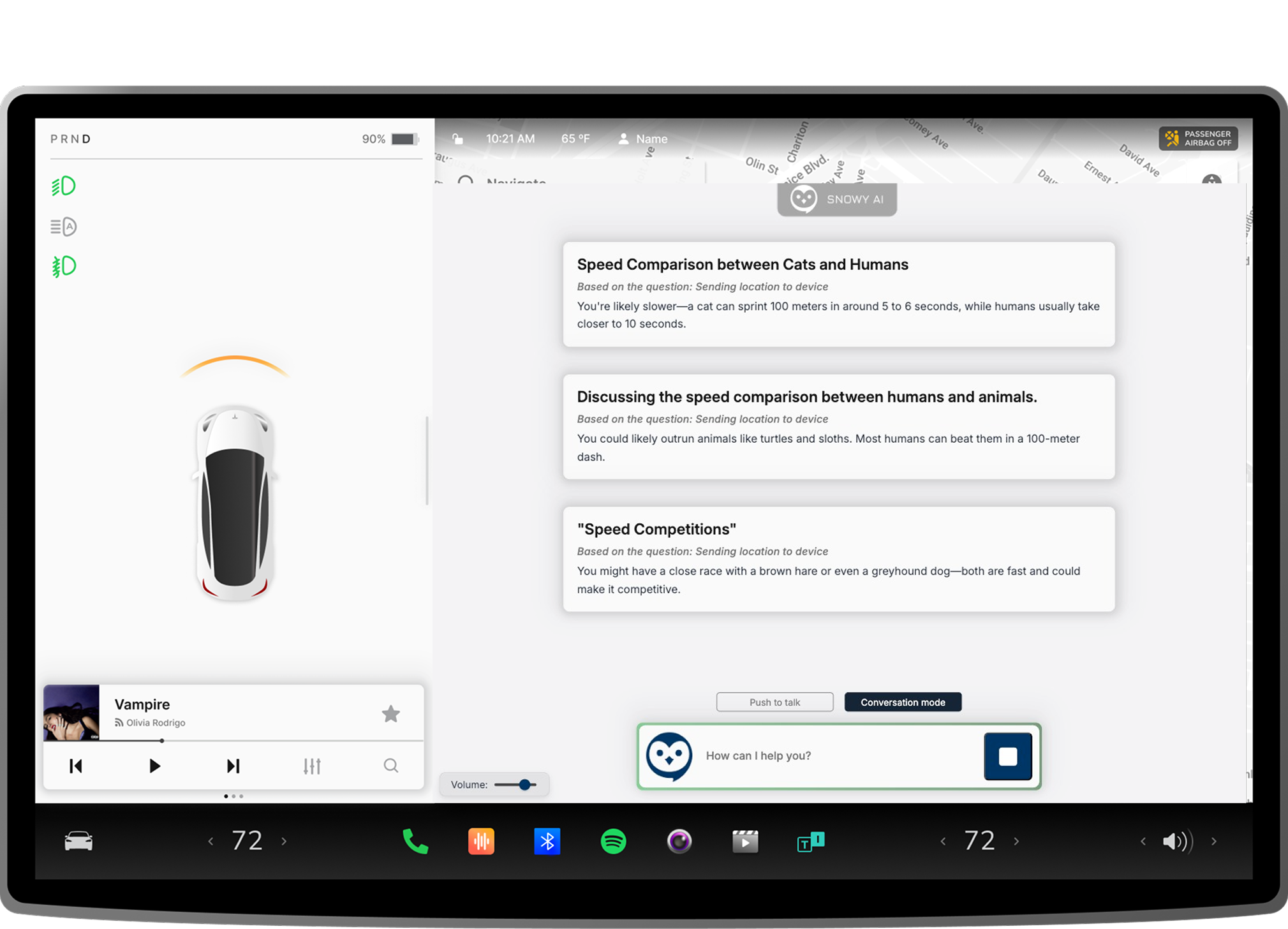This screenshot has width=1288, height=929.
Task: Increase driver temperature with right chevron
Action: click(285, 841)
